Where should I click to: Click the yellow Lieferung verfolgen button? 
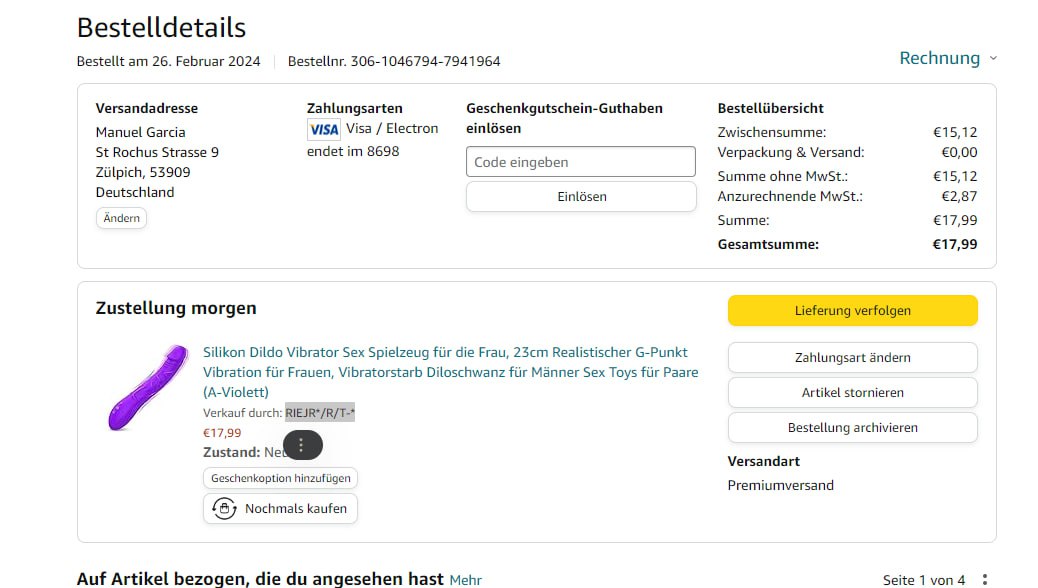coord(852,310)
